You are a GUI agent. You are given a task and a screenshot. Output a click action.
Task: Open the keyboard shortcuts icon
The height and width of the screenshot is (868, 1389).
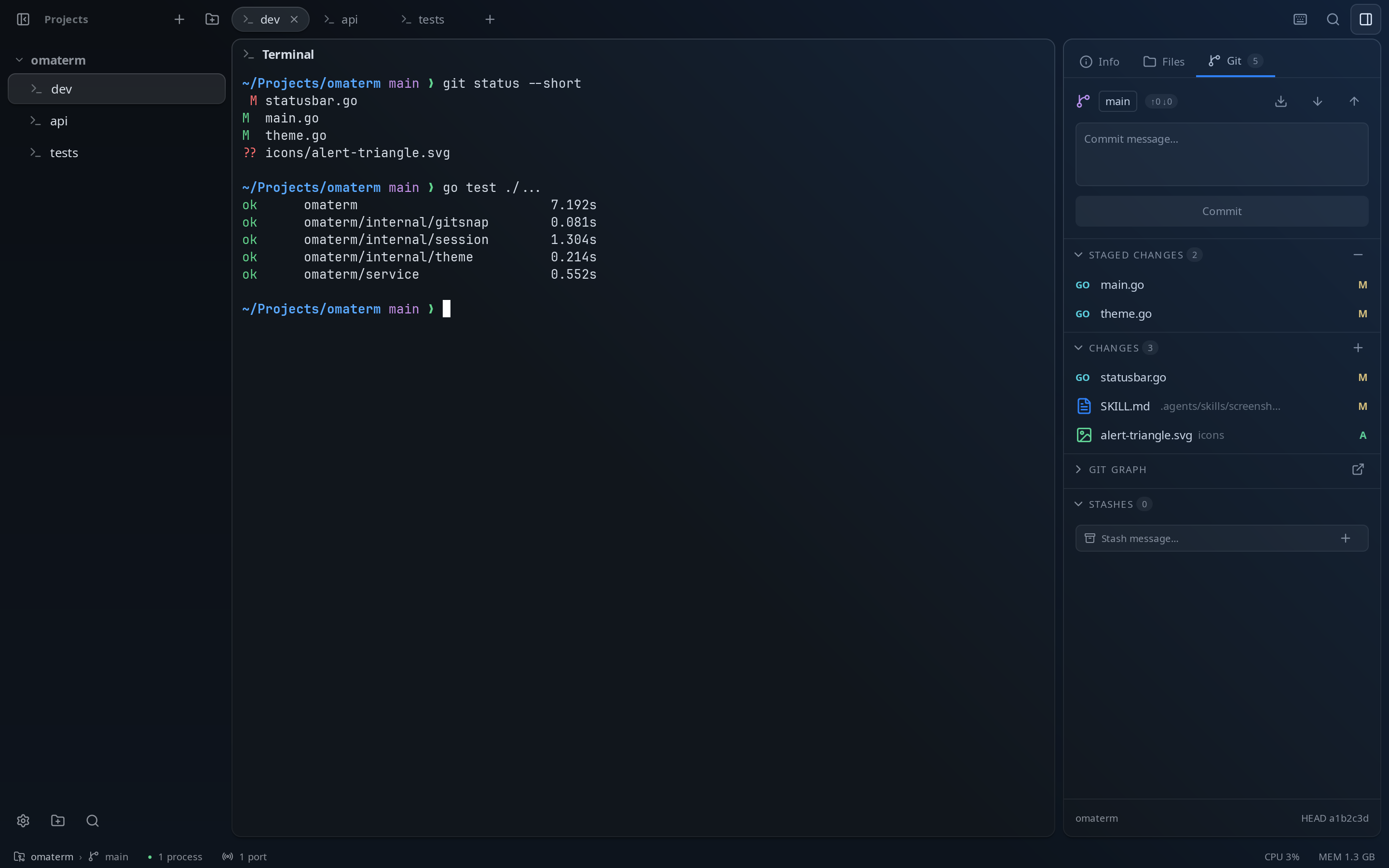pos(1300,19)
